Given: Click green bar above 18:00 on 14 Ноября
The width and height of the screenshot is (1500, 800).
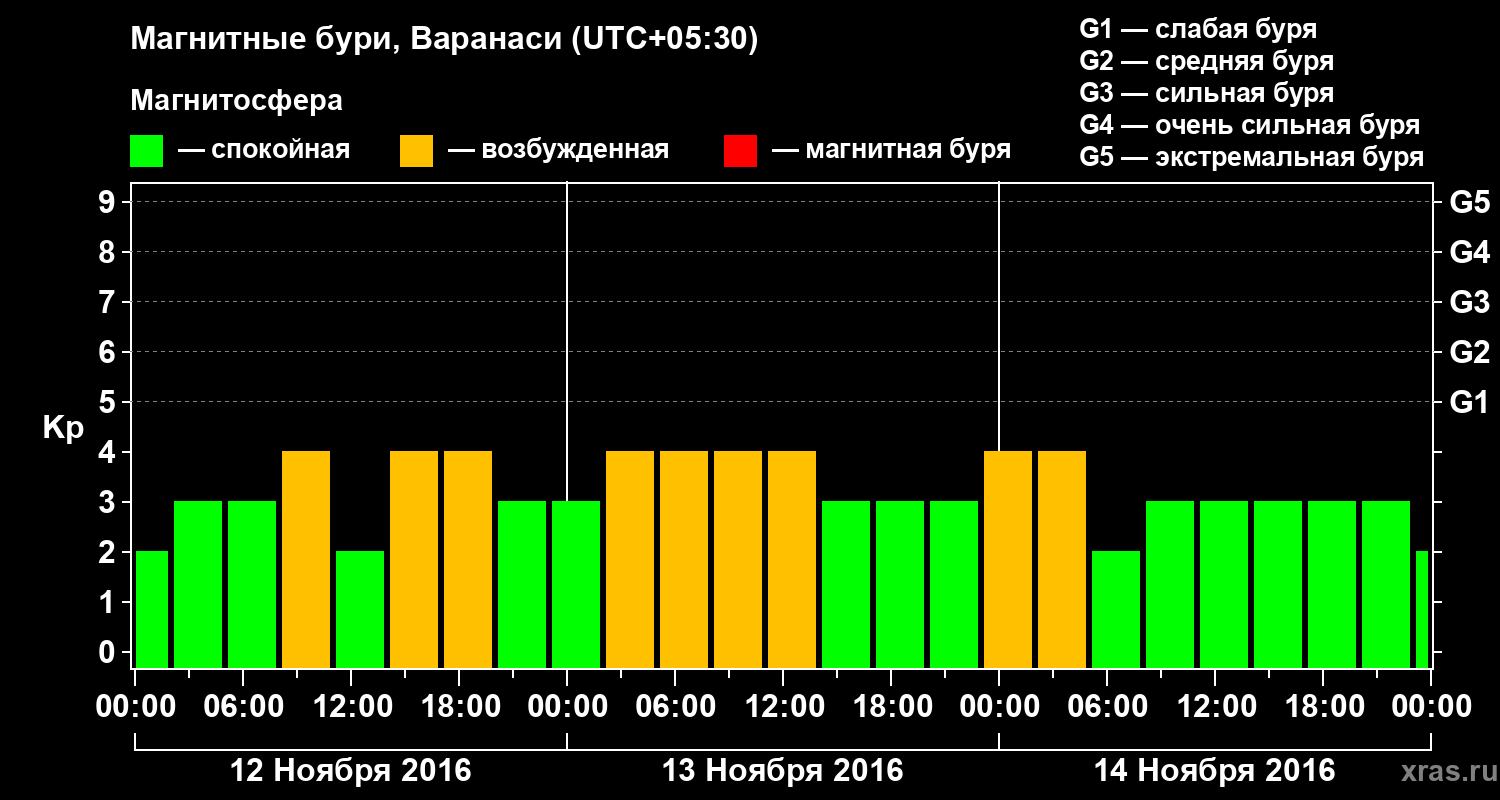Looking at the screenshot, I should (1332, 584).
